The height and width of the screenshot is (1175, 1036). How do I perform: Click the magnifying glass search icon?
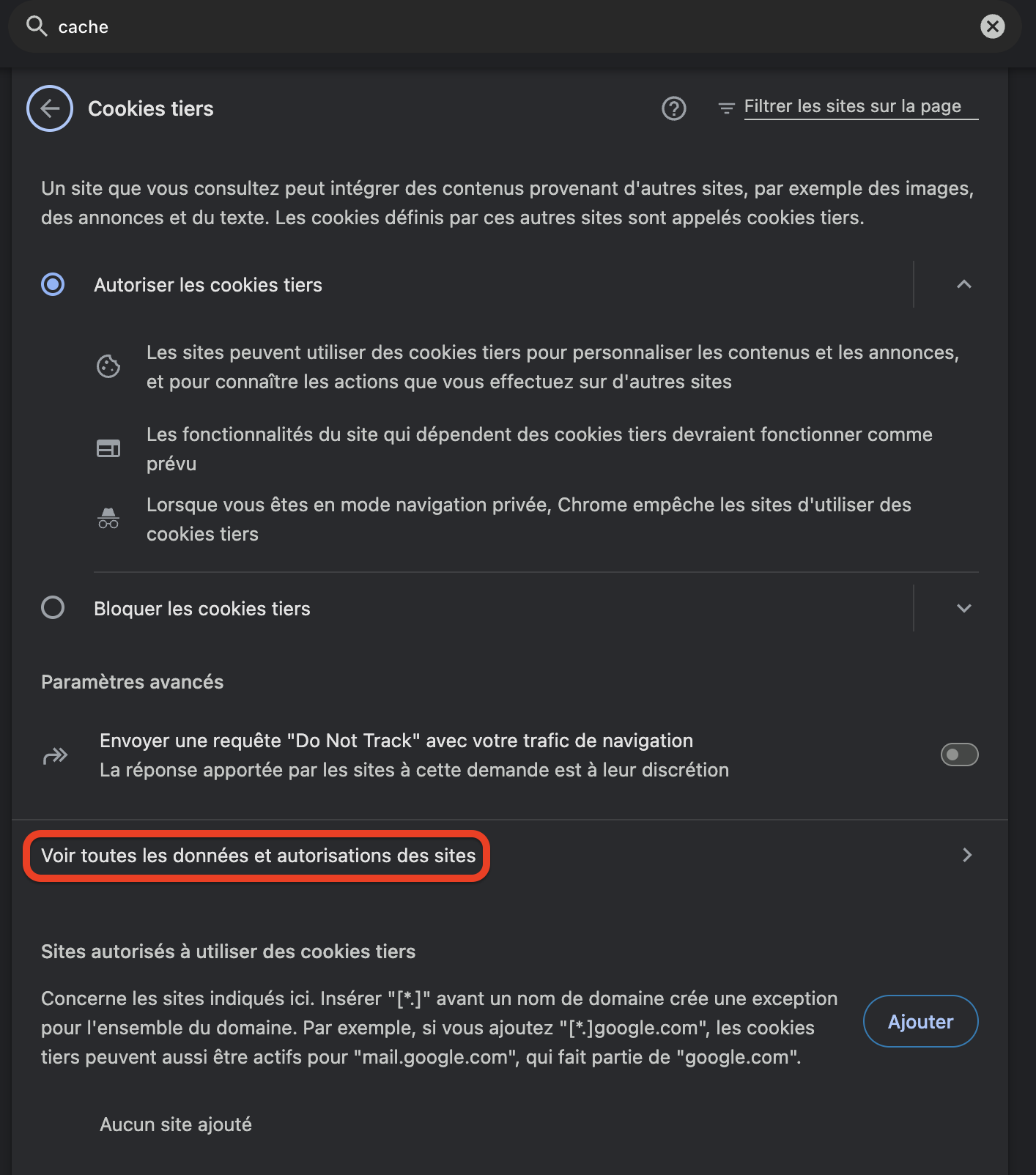[37, 26]
